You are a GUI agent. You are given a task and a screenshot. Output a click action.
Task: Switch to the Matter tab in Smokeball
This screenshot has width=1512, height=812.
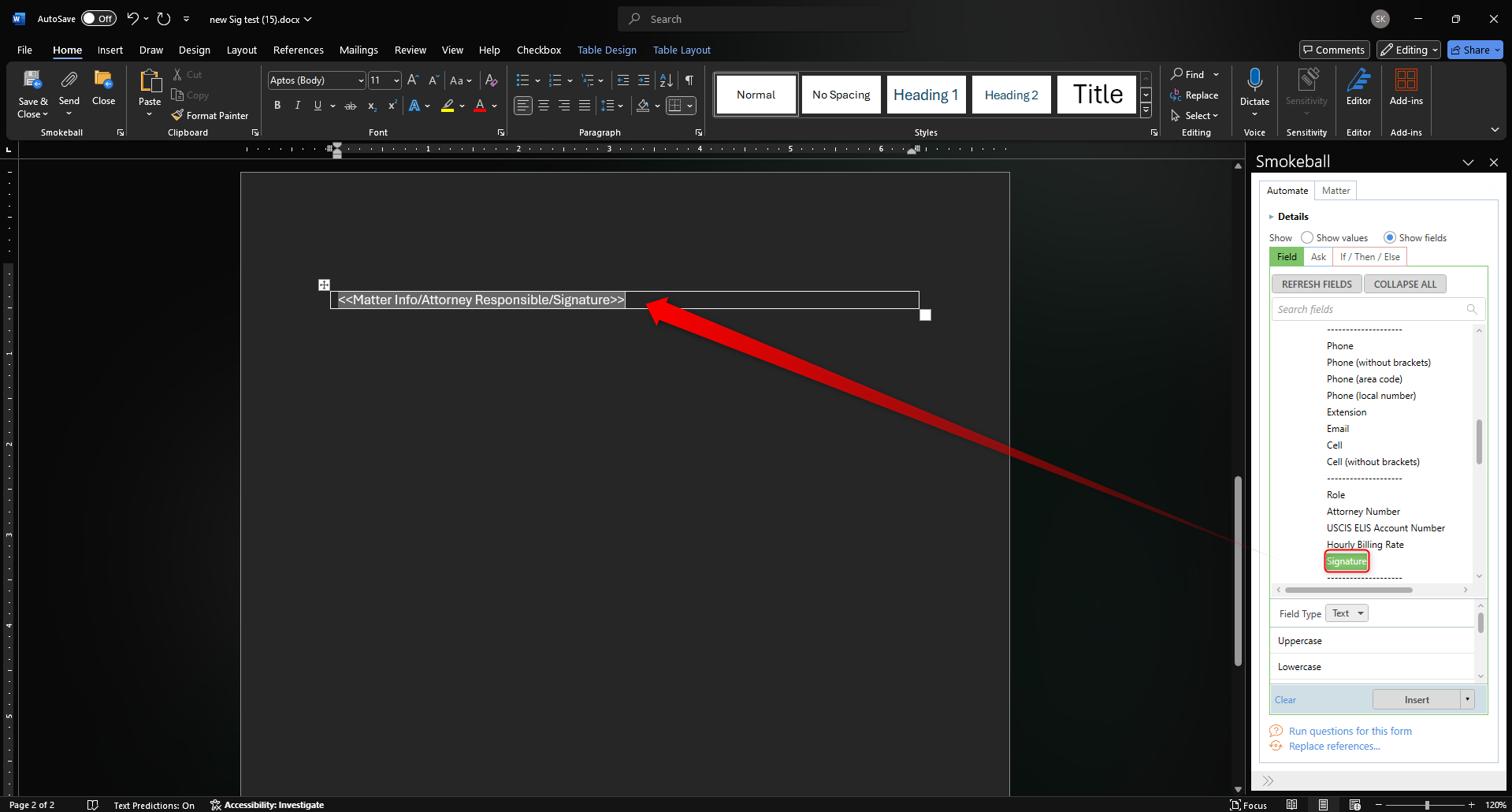click(x=1336, y=191)
